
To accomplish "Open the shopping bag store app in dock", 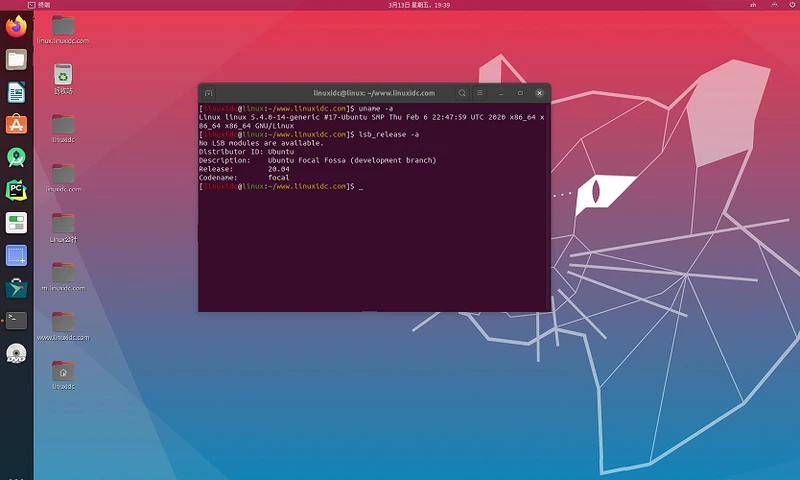I will point(16,288).
